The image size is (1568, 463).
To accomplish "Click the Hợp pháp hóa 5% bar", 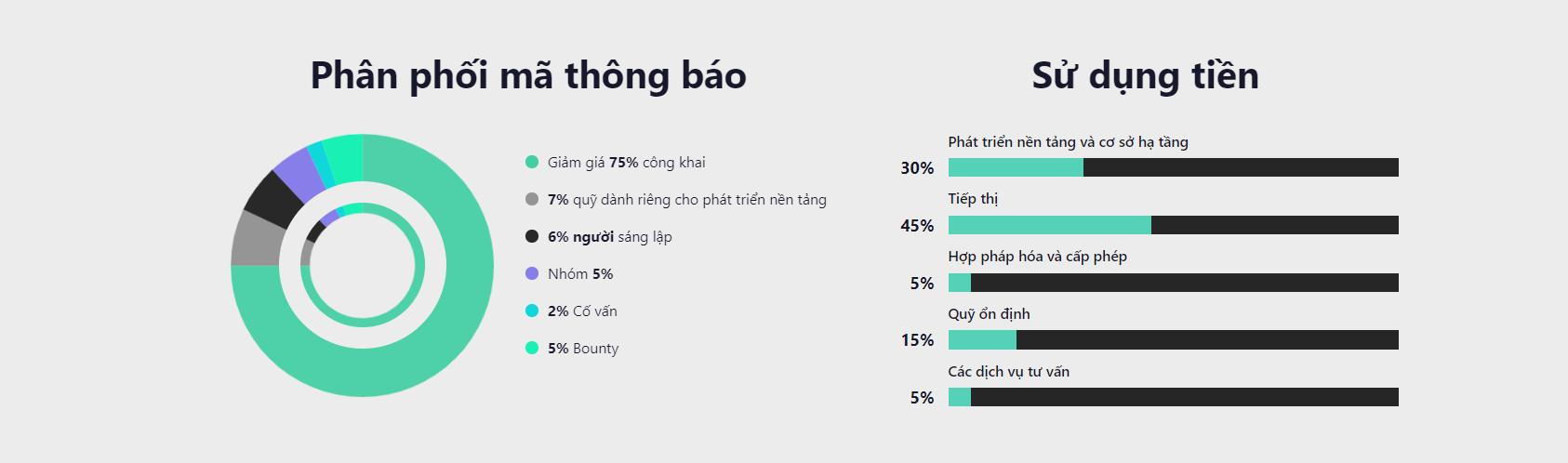I will (x=1173, y=283).
